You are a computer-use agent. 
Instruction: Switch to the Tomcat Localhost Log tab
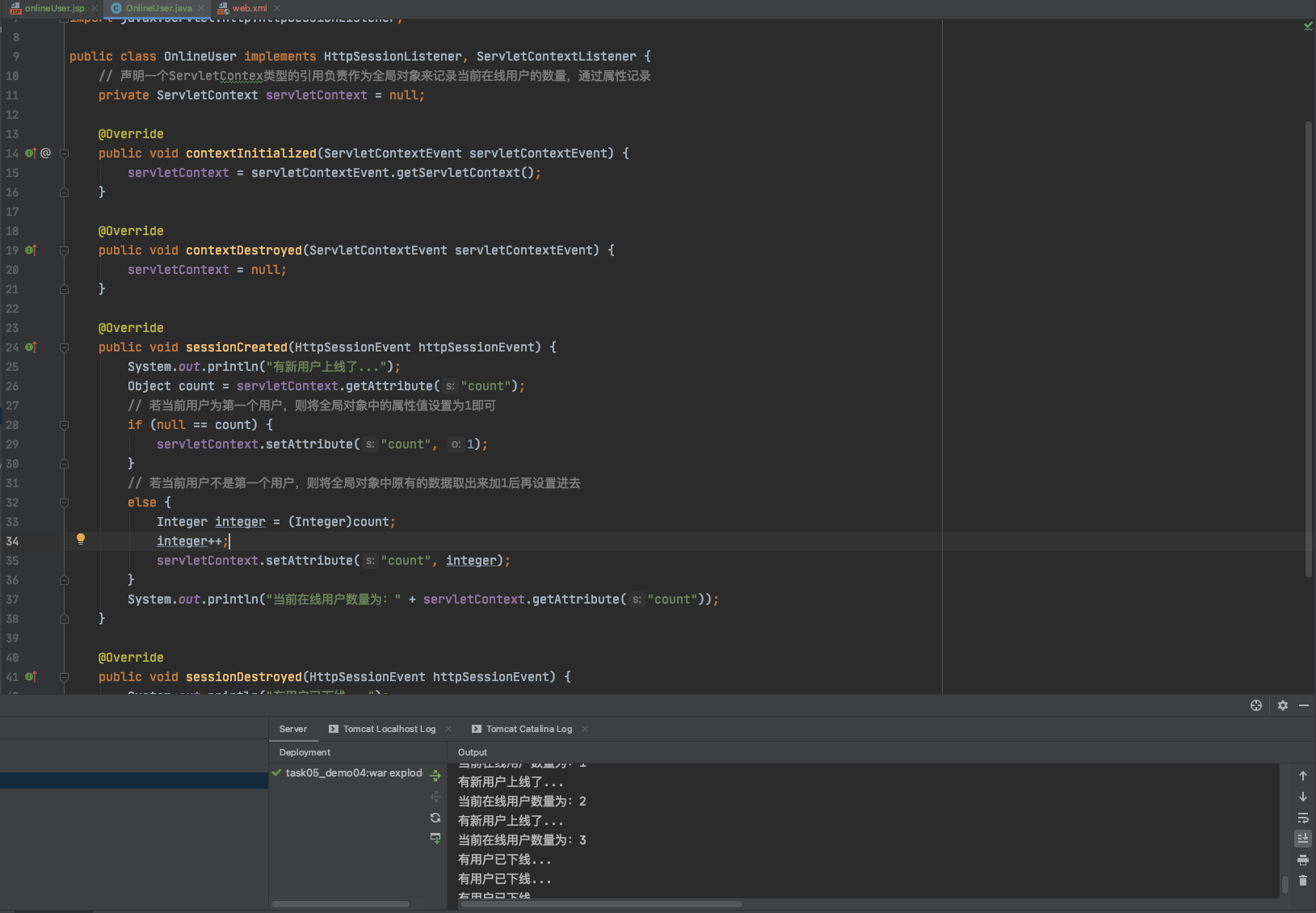click(x=389, y=729)
